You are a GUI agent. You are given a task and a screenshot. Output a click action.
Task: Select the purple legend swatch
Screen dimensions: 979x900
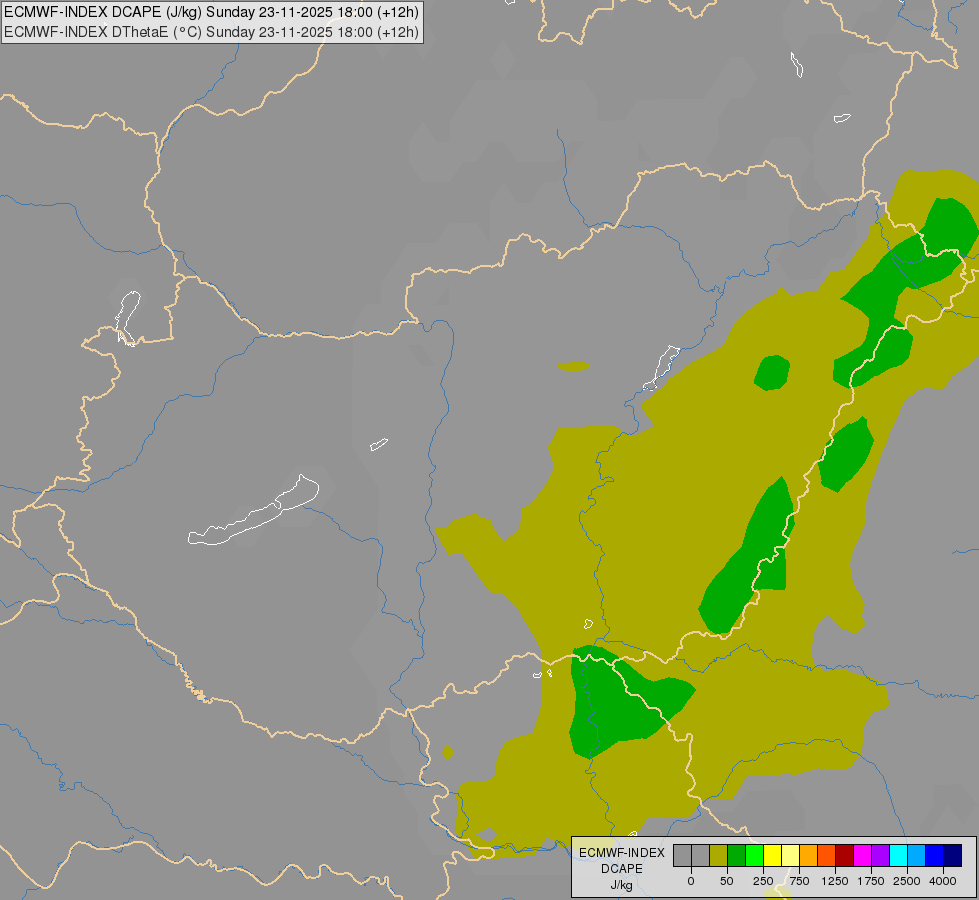click(881, 855)
